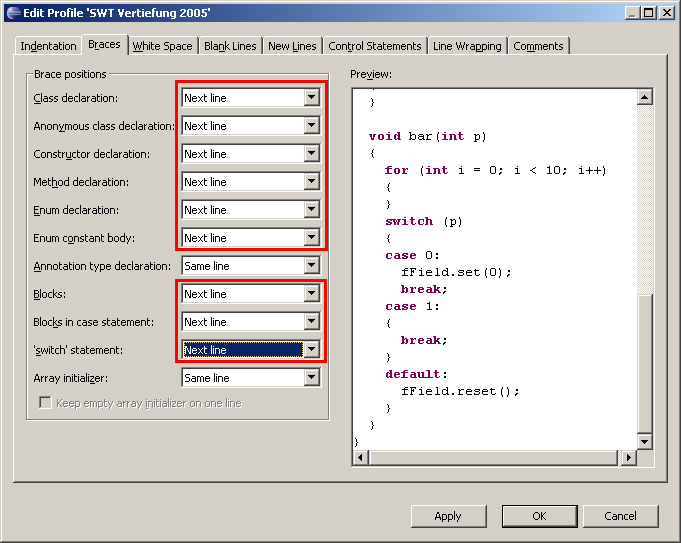This screenshot has width=681, height=543.
Task: Open Annotation type declaration dropdown
Action: pyautogui.click(x=312, y=266)
